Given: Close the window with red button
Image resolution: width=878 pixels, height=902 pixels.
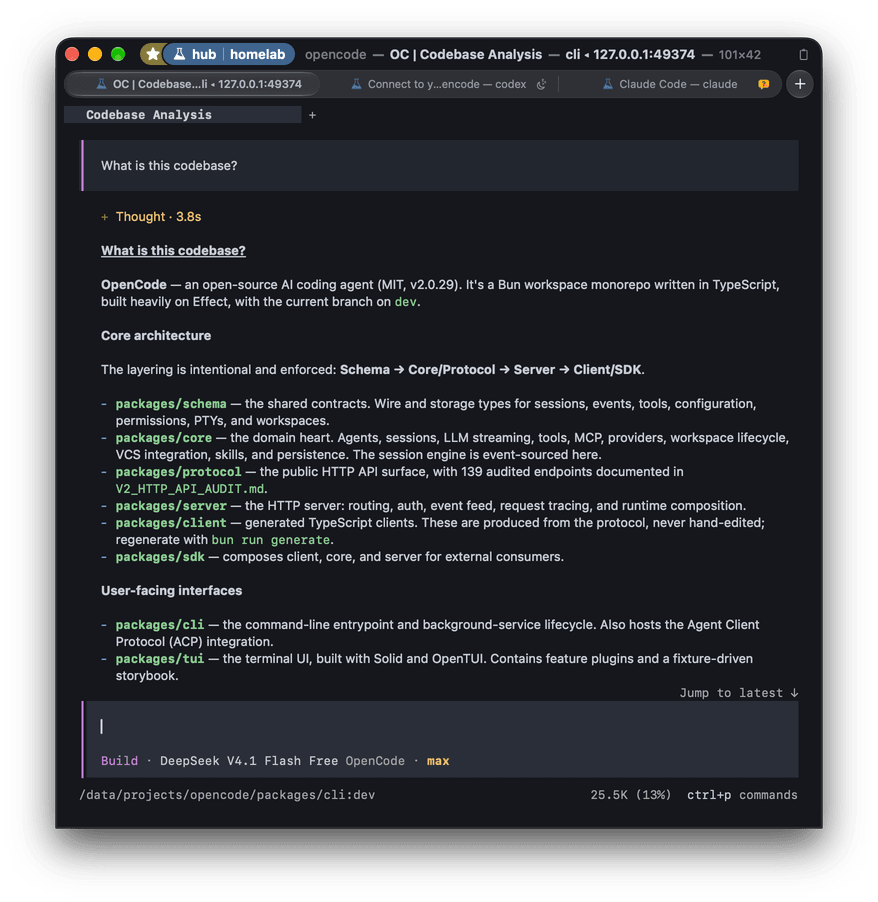Looking at the screenshot, I should click(x=72, y=54).
